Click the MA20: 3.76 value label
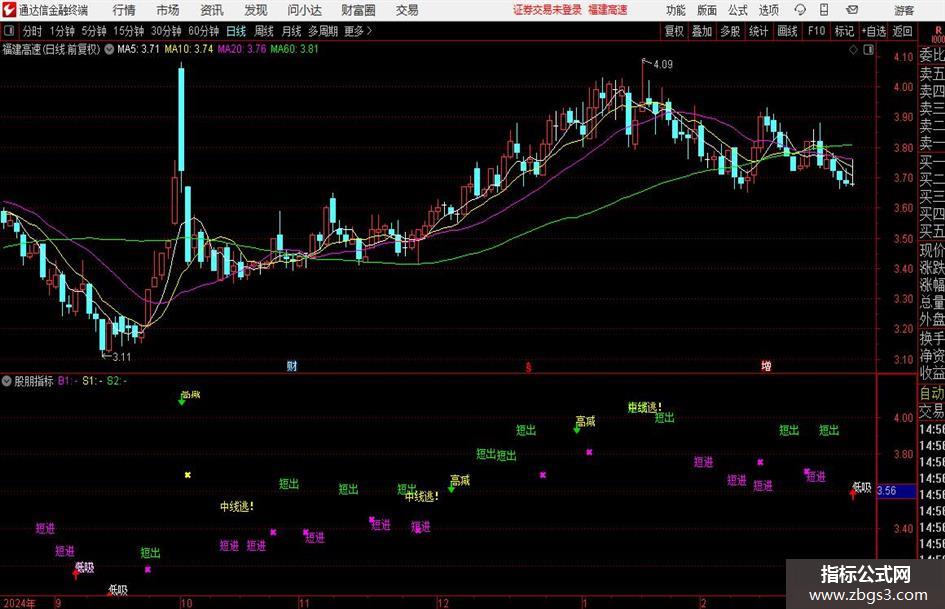Screen dimensions: 945x609 coord(242,49)
